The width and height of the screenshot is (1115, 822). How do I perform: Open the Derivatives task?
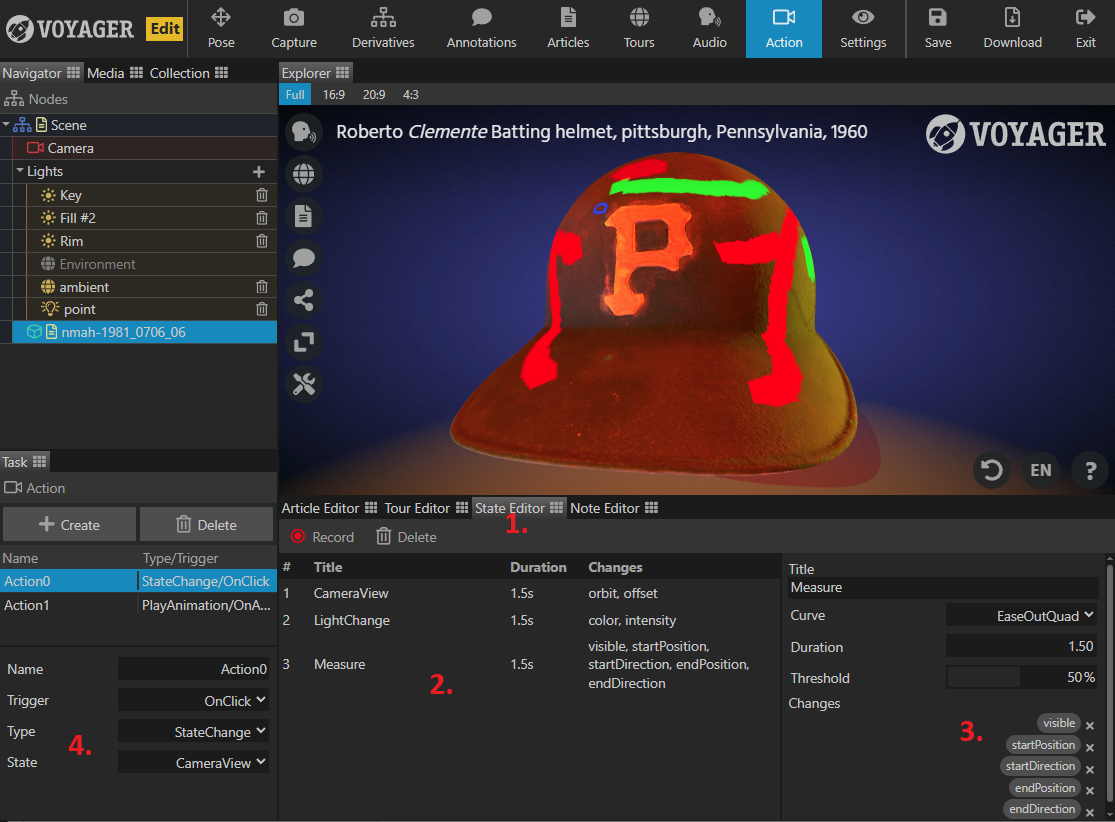(383, 29)
